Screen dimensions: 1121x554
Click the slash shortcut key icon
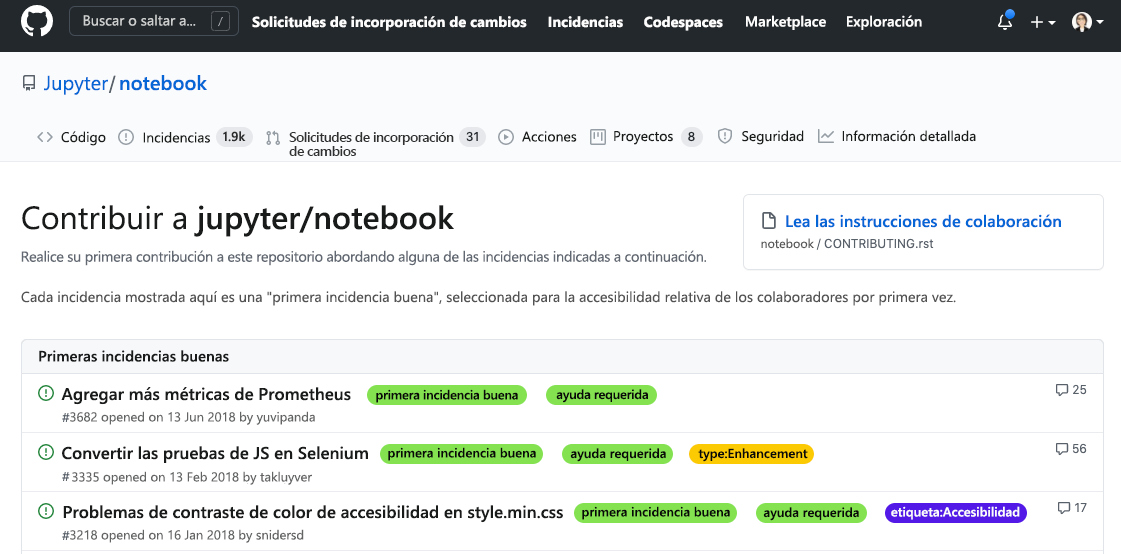pyautogui.click(x=221, y=21)
